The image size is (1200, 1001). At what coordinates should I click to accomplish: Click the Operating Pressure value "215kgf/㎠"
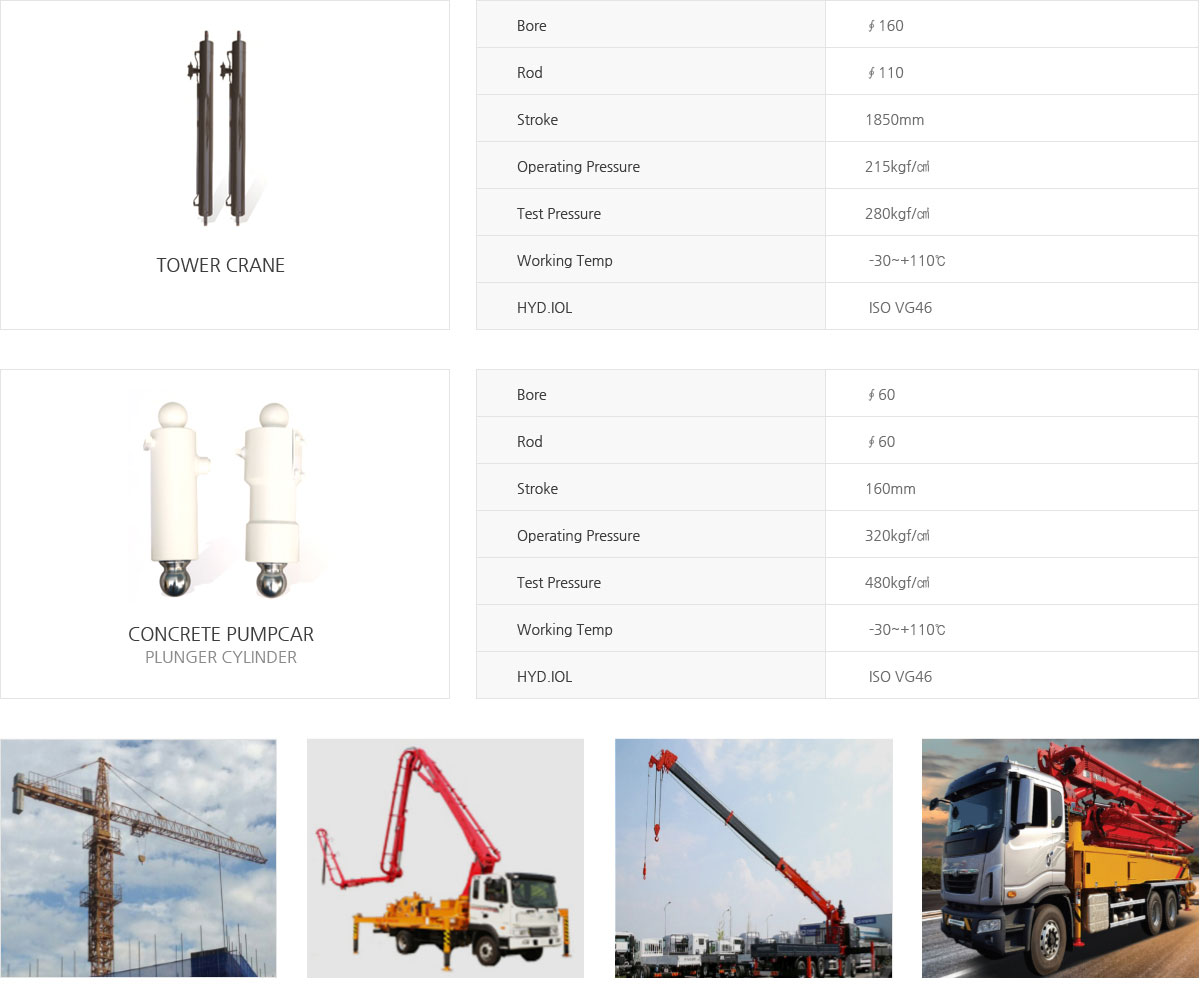[x=898, y=166]
